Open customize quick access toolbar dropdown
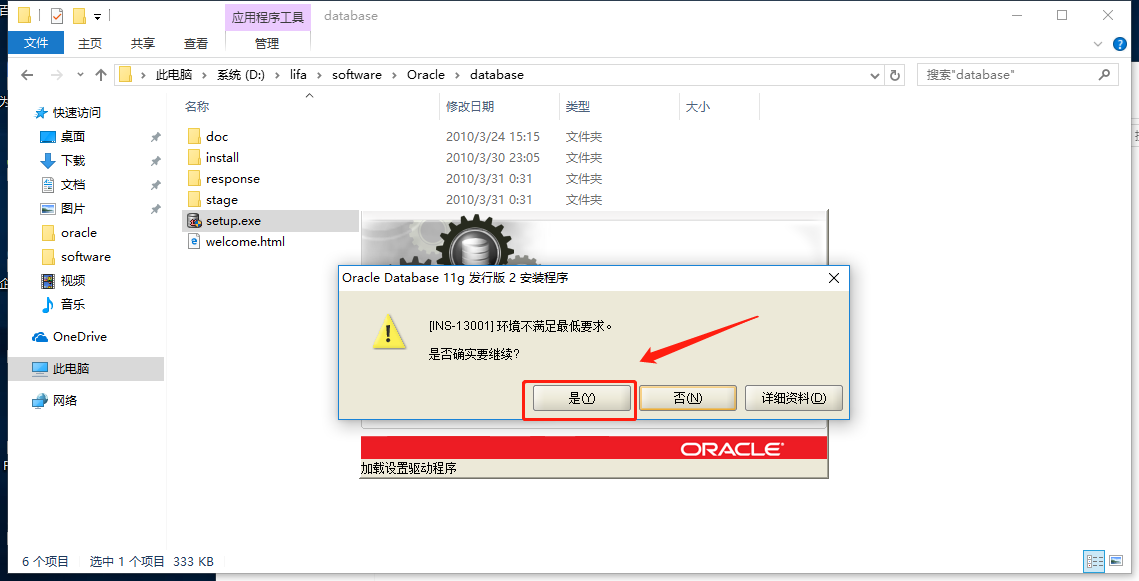 pos(97,15)
